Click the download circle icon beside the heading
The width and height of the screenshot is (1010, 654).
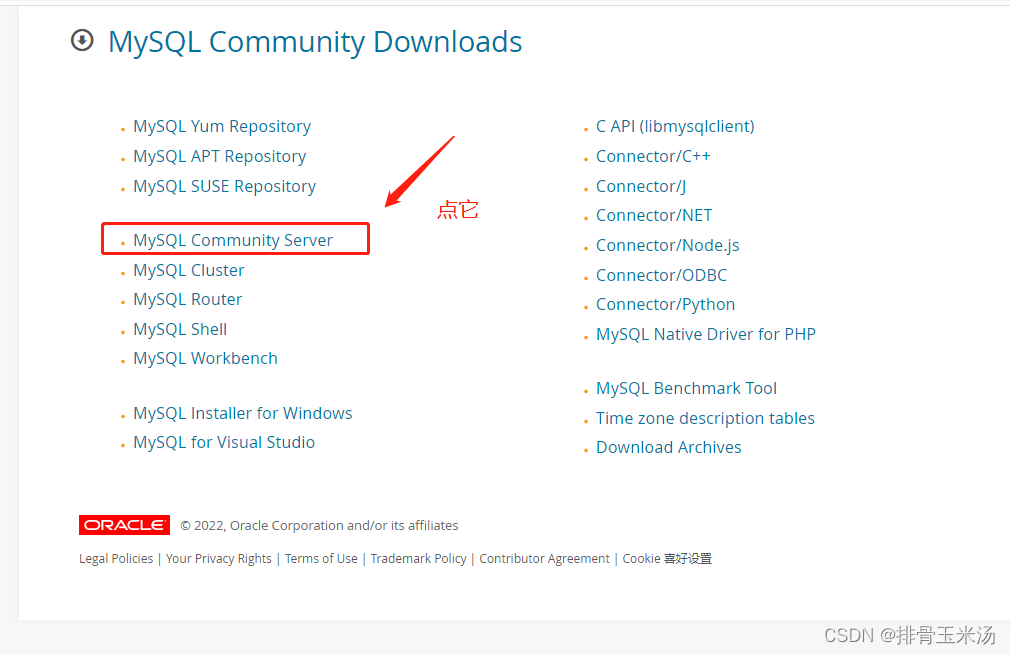82,41
